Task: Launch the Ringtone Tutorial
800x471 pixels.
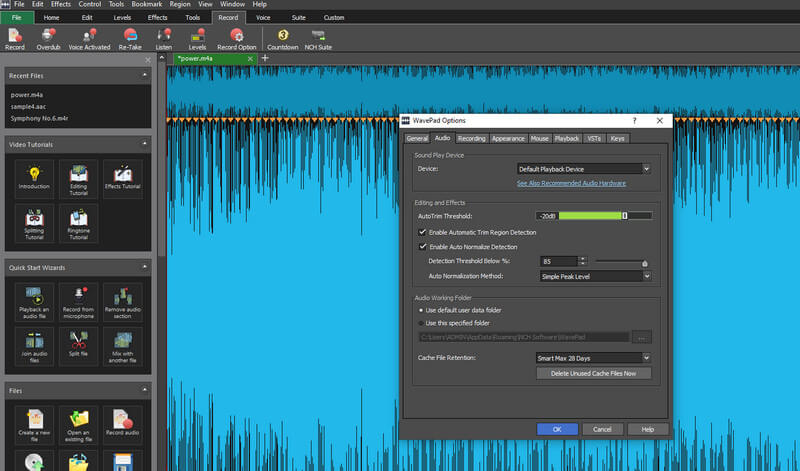Action: coord(78,222)
